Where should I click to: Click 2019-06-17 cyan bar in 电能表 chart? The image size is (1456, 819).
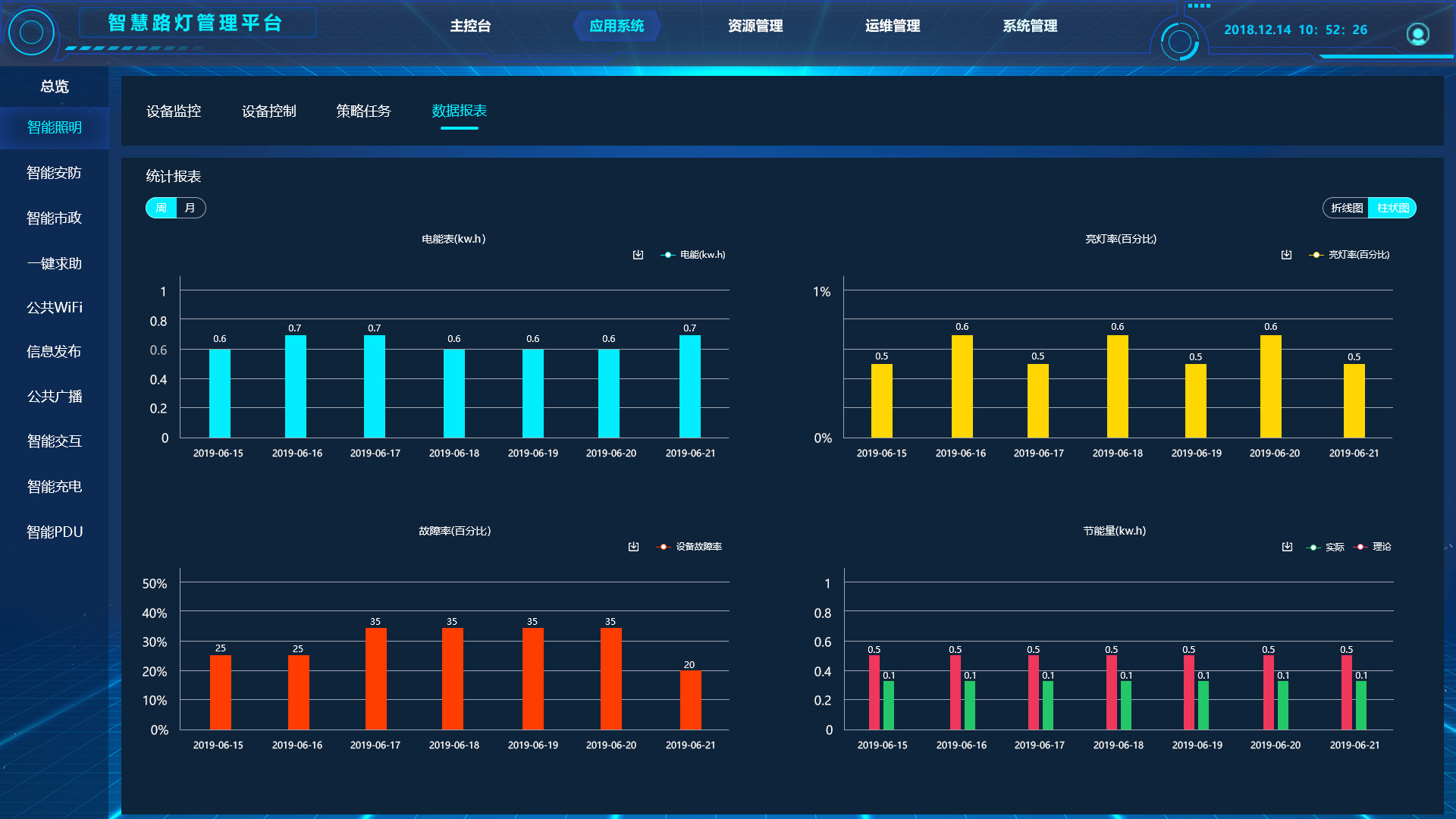point(375,387)
